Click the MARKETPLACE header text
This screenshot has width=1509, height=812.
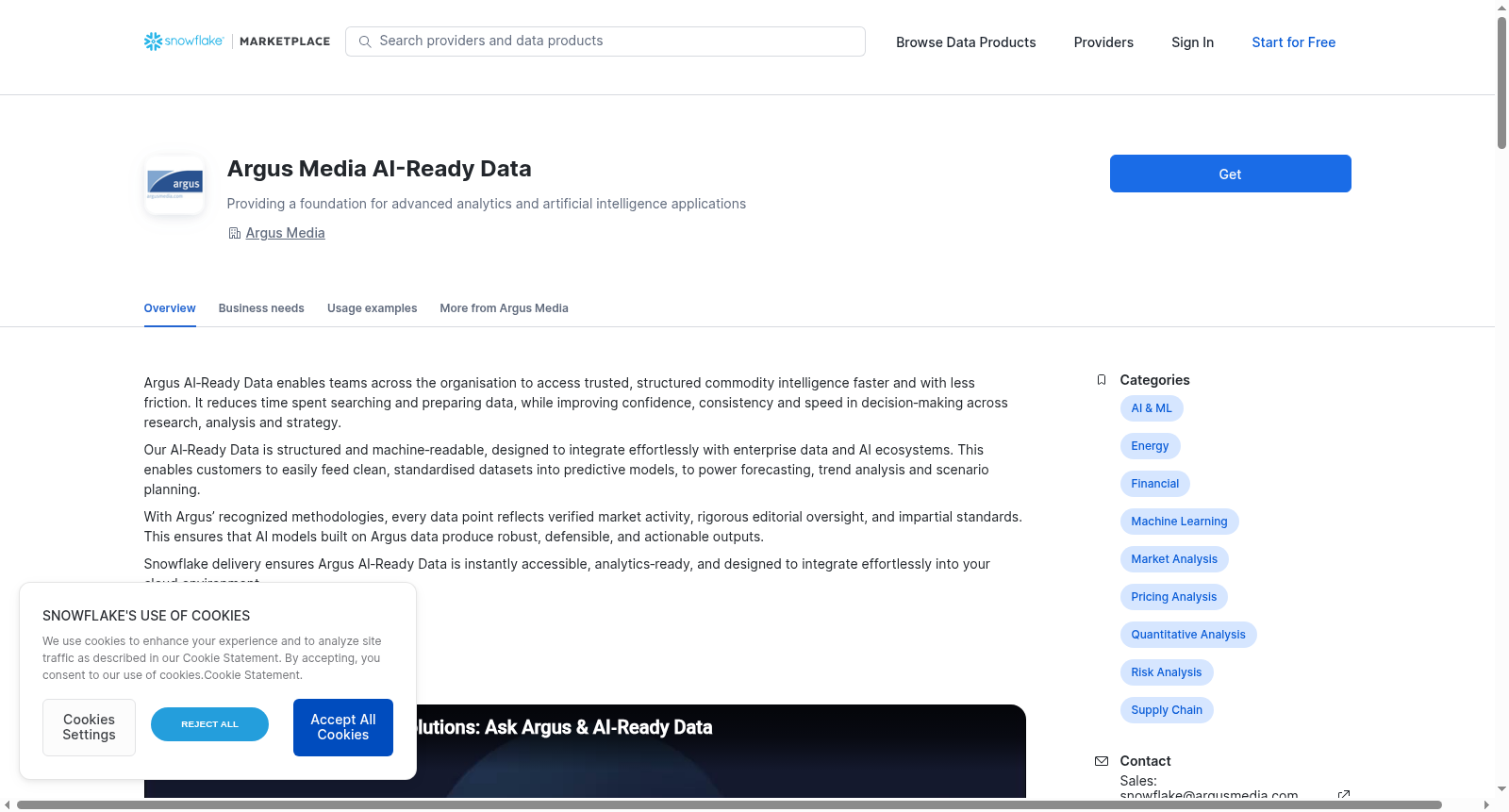[285, 41]
